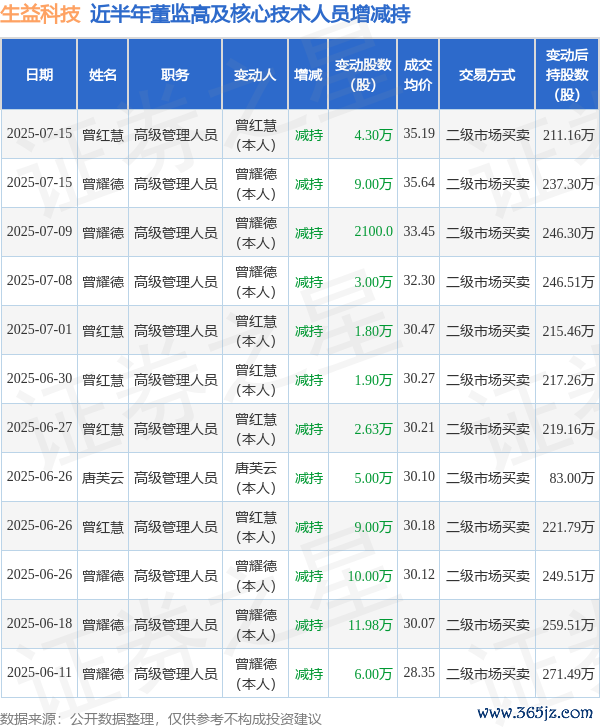Click the 2025-07-01 date cell
Image resolution: width=600 pixels, height=728 pixels.
pyautogui.click(x=39, y=329)
